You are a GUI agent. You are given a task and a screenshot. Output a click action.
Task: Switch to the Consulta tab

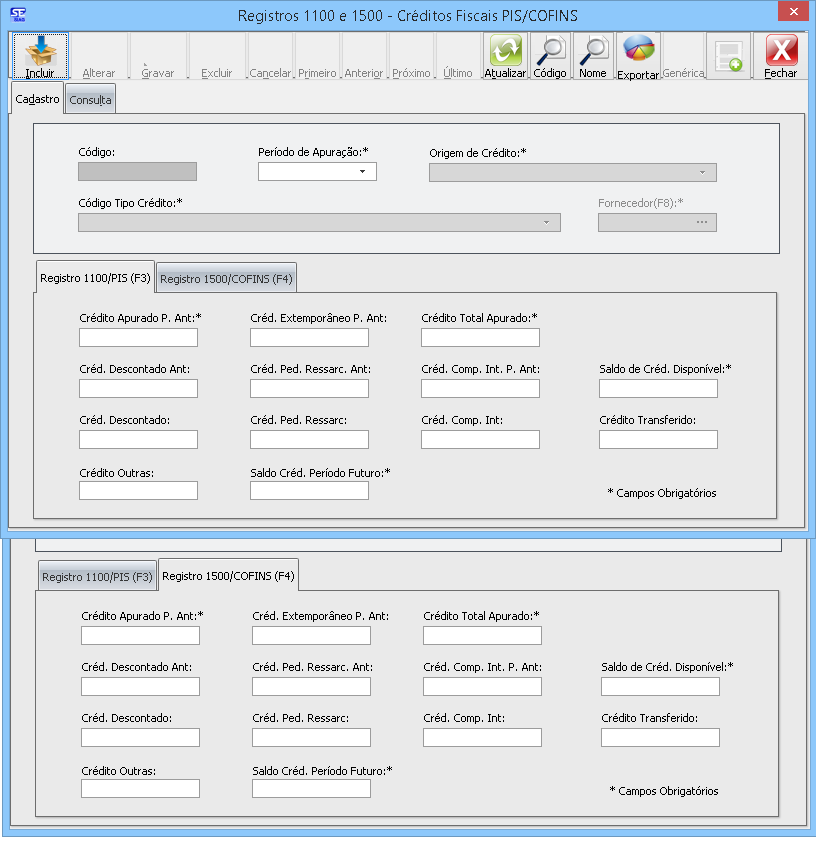tap(90, 100)
